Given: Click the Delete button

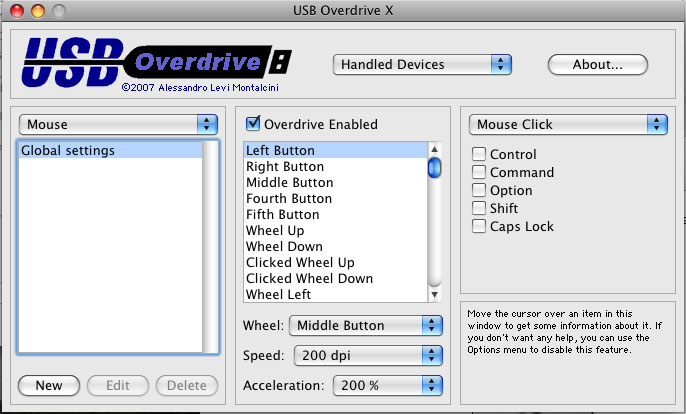Looking at the screenshot, I should click(x=187, y=386).
